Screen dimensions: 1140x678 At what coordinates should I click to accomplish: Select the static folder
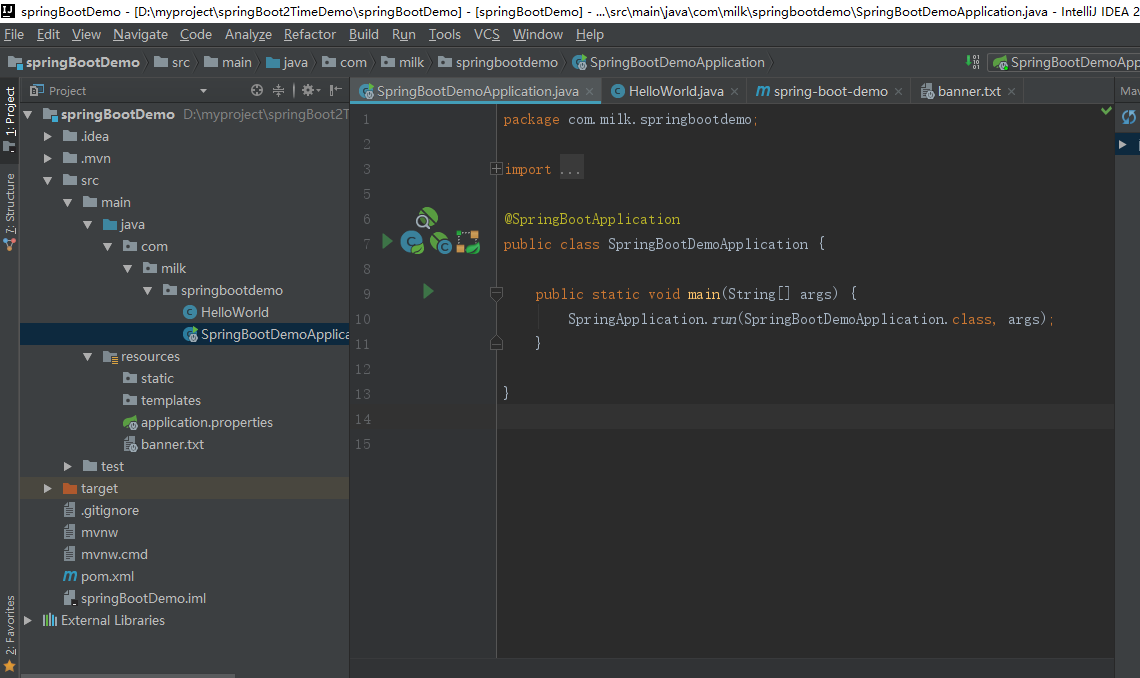pos(157,378)
